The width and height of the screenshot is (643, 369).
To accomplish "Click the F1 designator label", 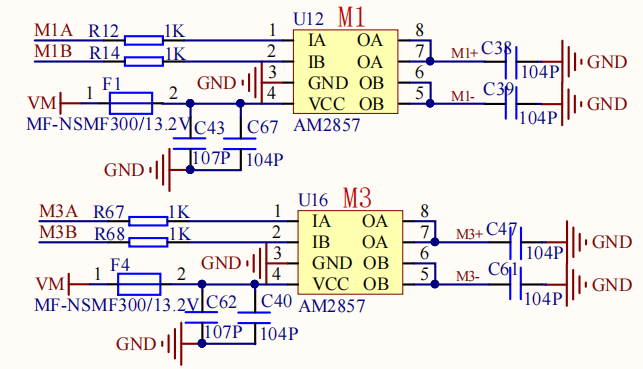I will point(112,84).
